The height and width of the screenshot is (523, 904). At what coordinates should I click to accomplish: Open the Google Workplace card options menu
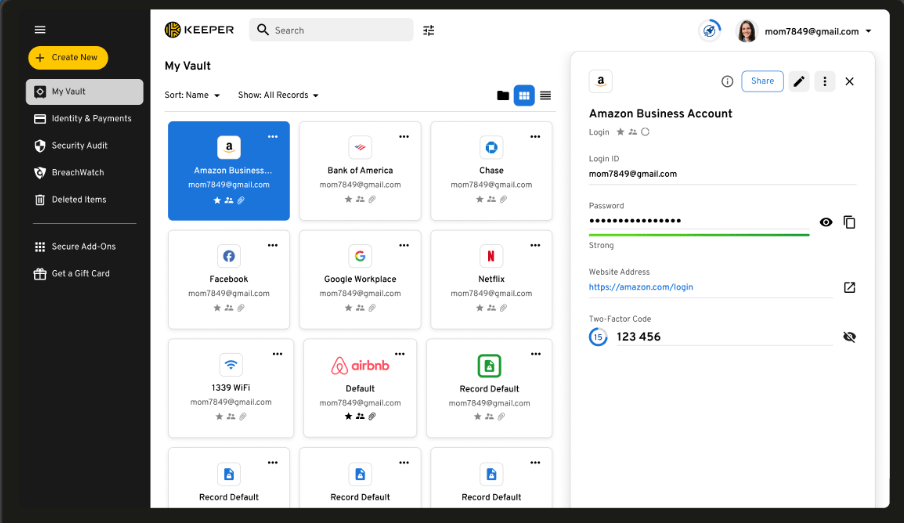(404, 245)
